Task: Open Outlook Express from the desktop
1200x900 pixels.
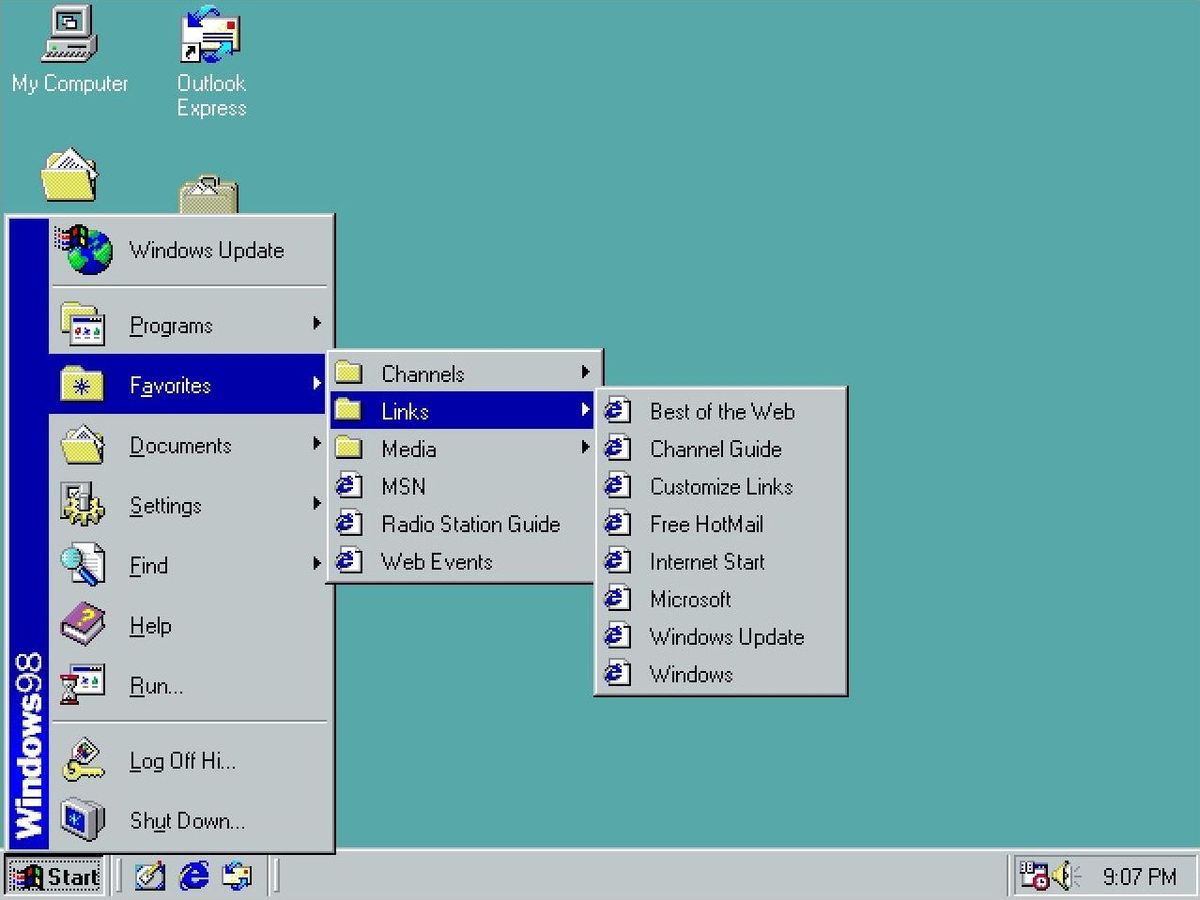Action: [210, 40]
